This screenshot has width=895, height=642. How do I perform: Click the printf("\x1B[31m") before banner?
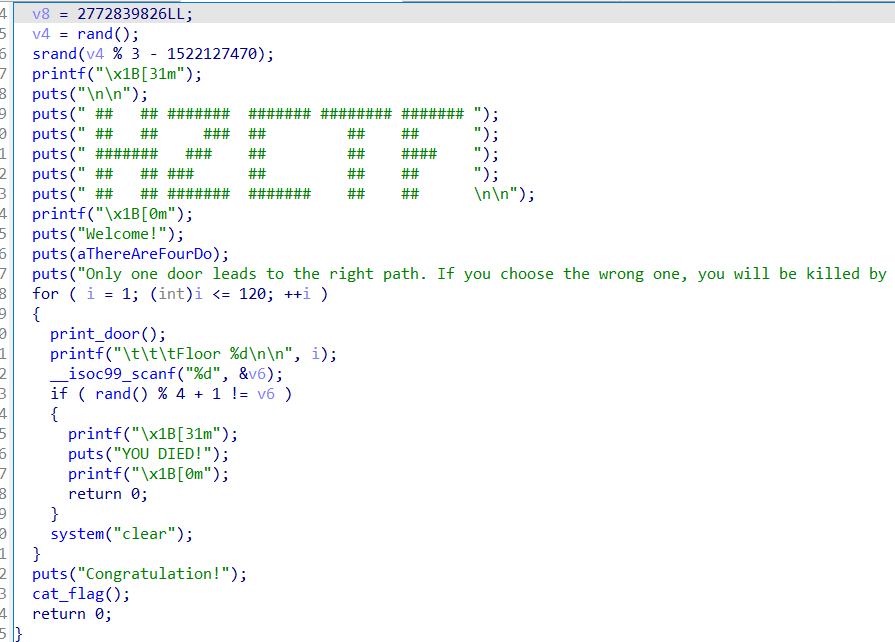tap(117, 74)
